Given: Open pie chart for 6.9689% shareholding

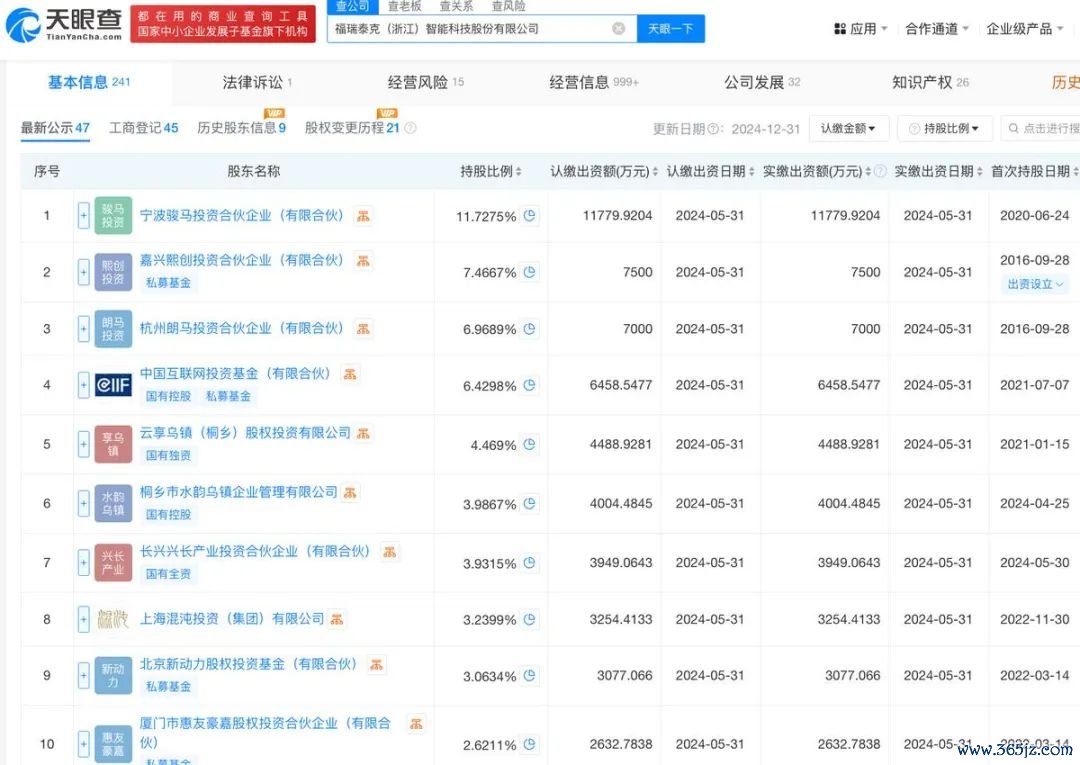Looking at the screenshot, I should (529, 328).
